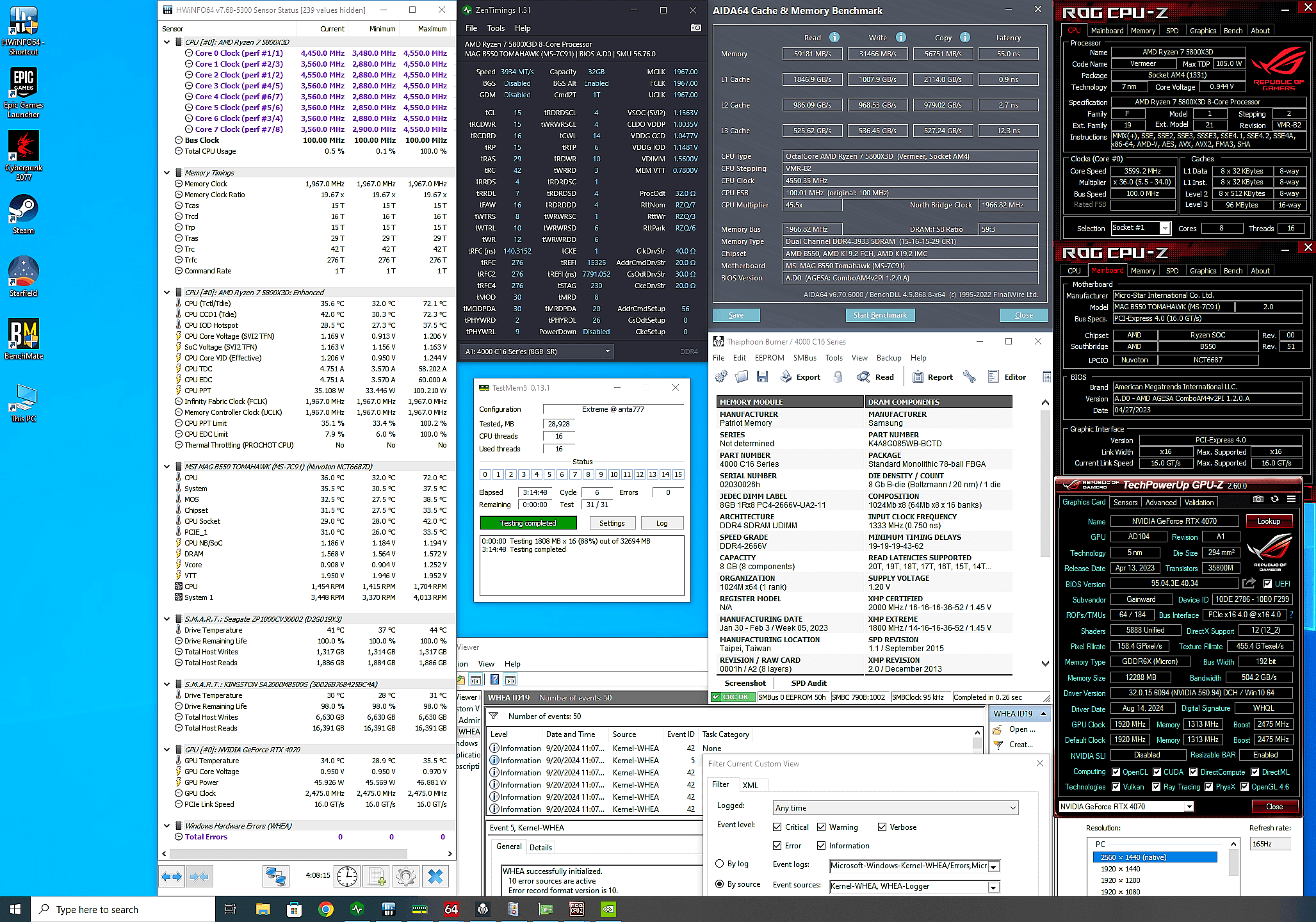Screen dimensions: 1316x922
Task: Take ZenTimings screenshot with camera icon
Action: coord(695,28)
